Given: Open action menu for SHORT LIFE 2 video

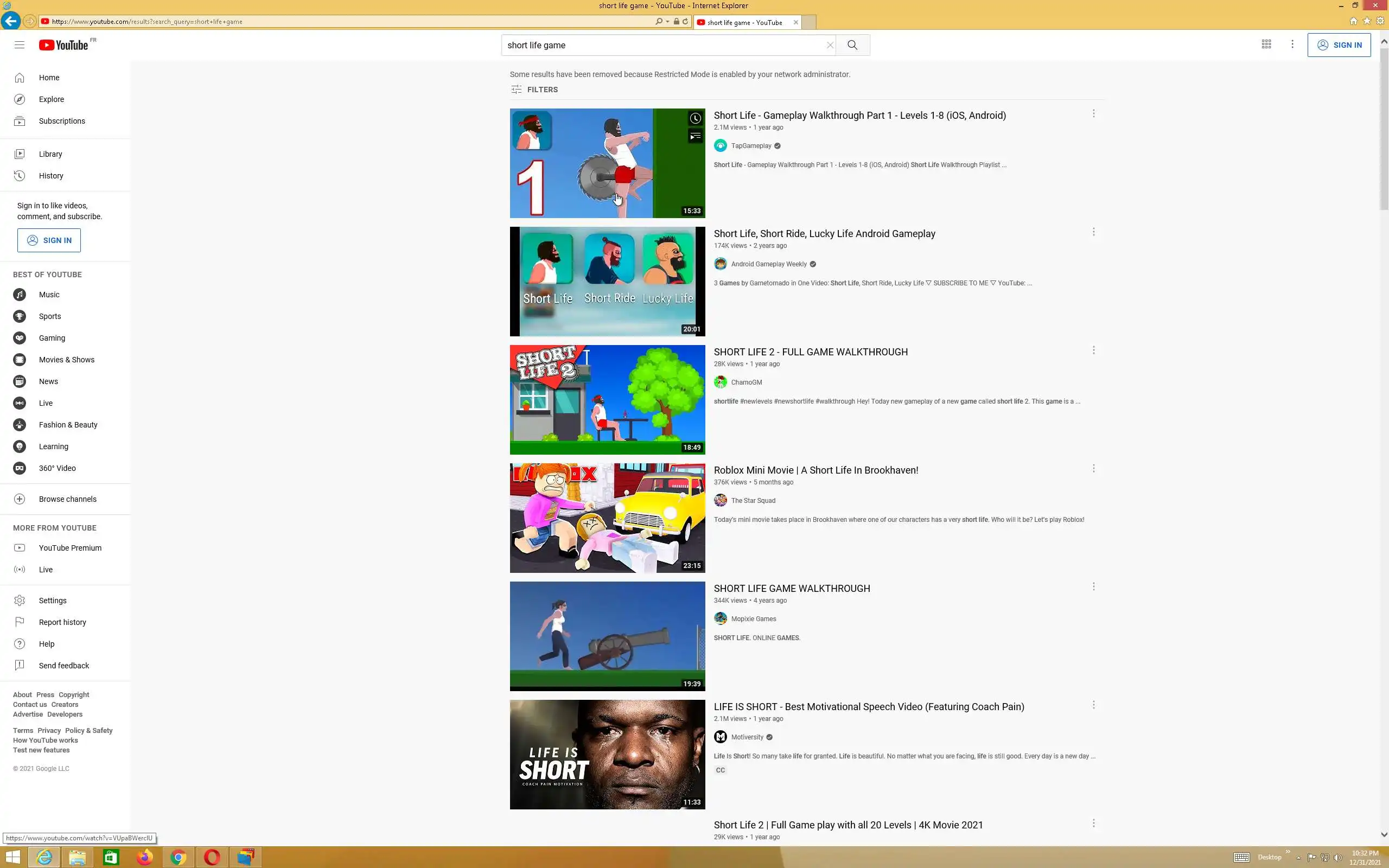Looking at the screenshot, I should click(1093, 350).
